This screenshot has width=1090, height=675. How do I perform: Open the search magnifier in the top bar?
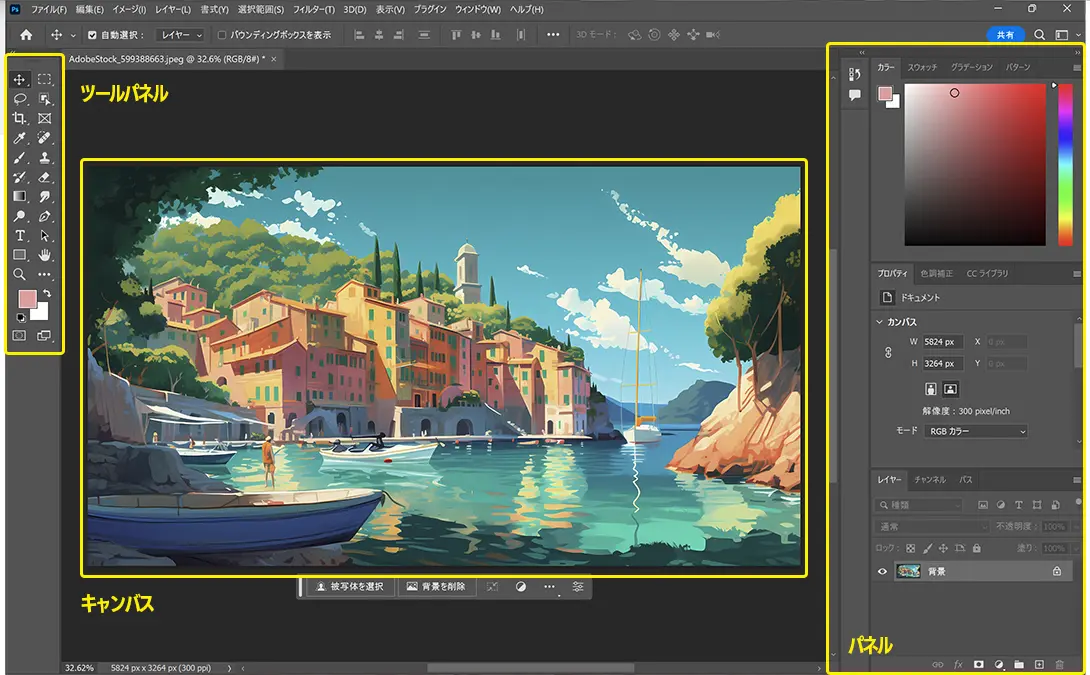click(x=1039, y=35)
